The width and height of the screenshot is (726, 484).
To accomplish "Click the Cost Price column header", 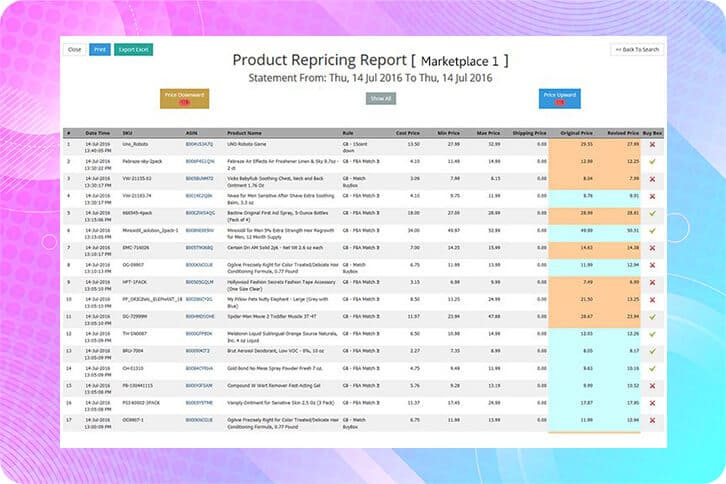I will coord(407,133).
